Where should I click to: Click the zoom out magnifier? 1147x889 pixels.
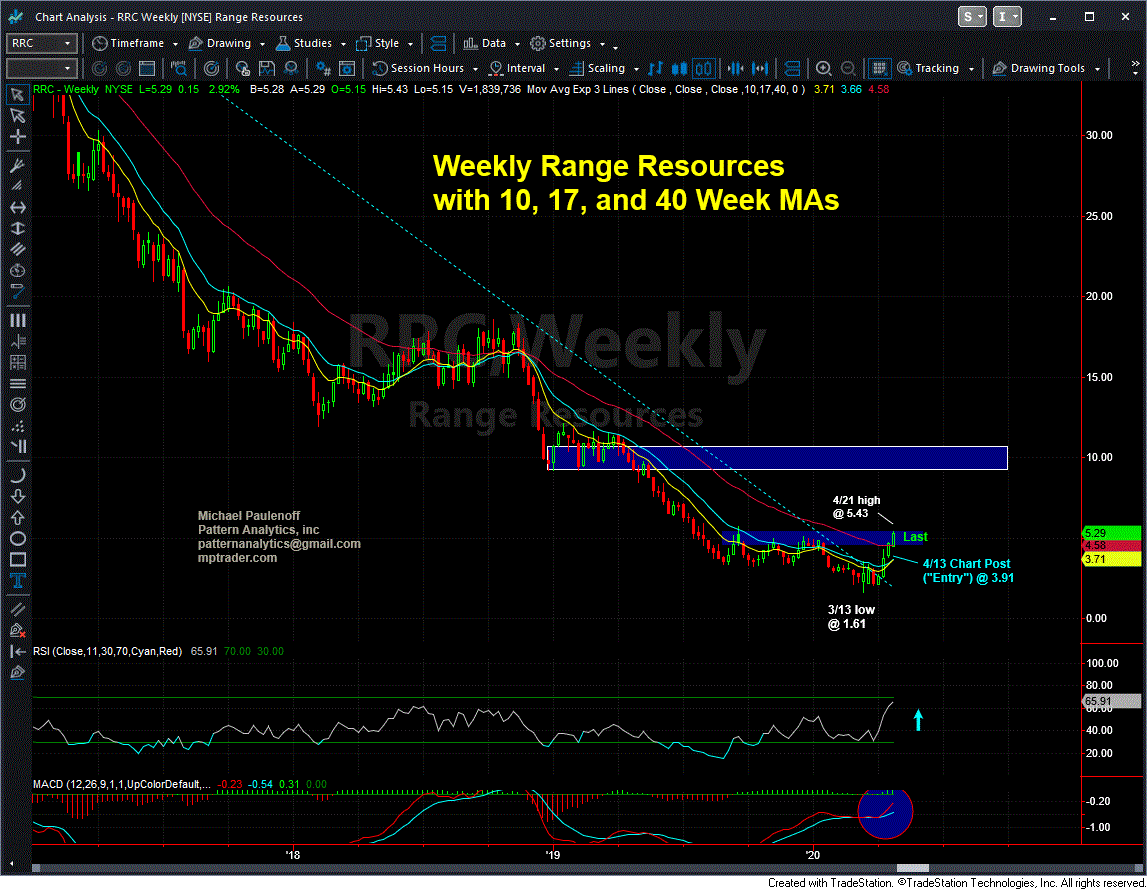pyautogui.click(x=848, y=69)
